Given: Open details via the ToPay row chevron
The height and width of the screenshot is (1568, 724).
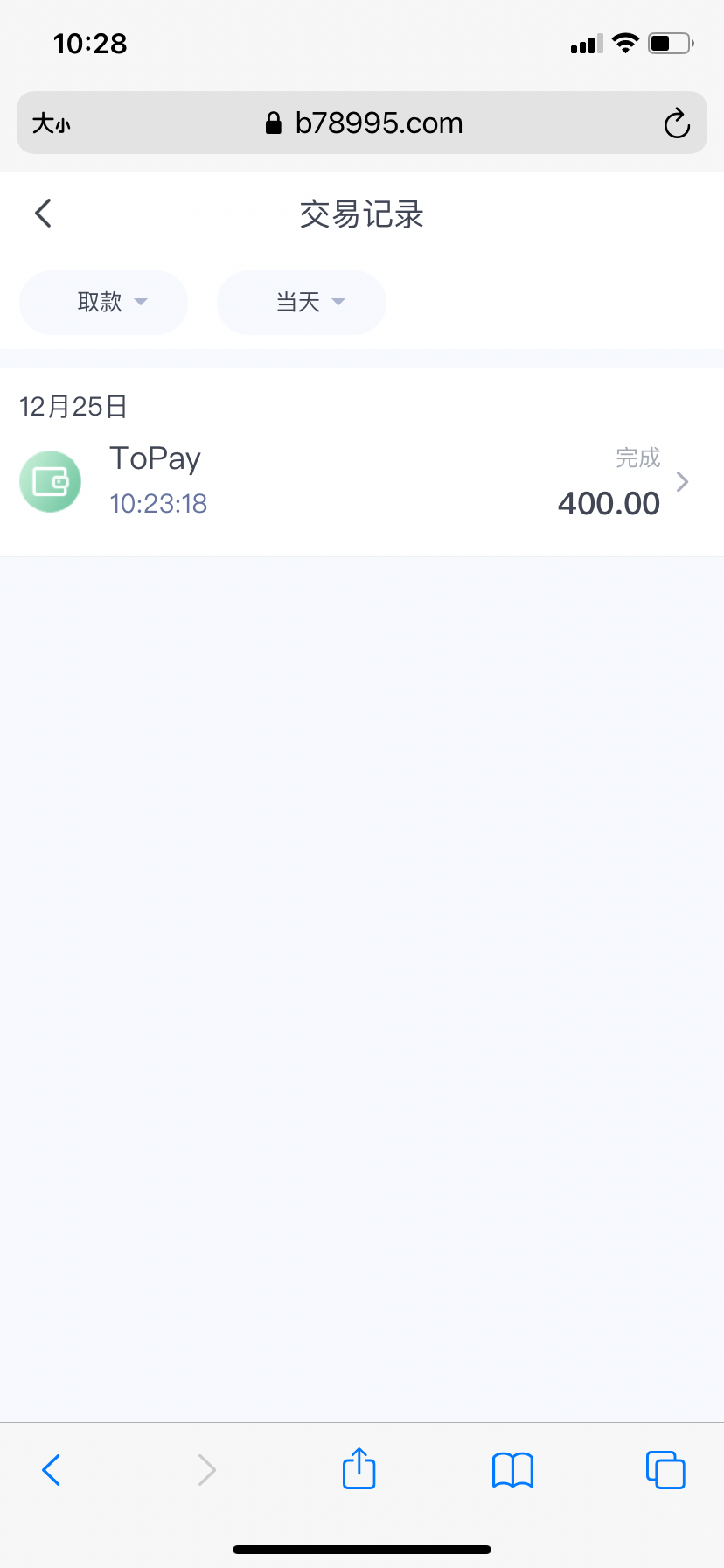Looking at the screenshot, I should click(x=683, y=481).
